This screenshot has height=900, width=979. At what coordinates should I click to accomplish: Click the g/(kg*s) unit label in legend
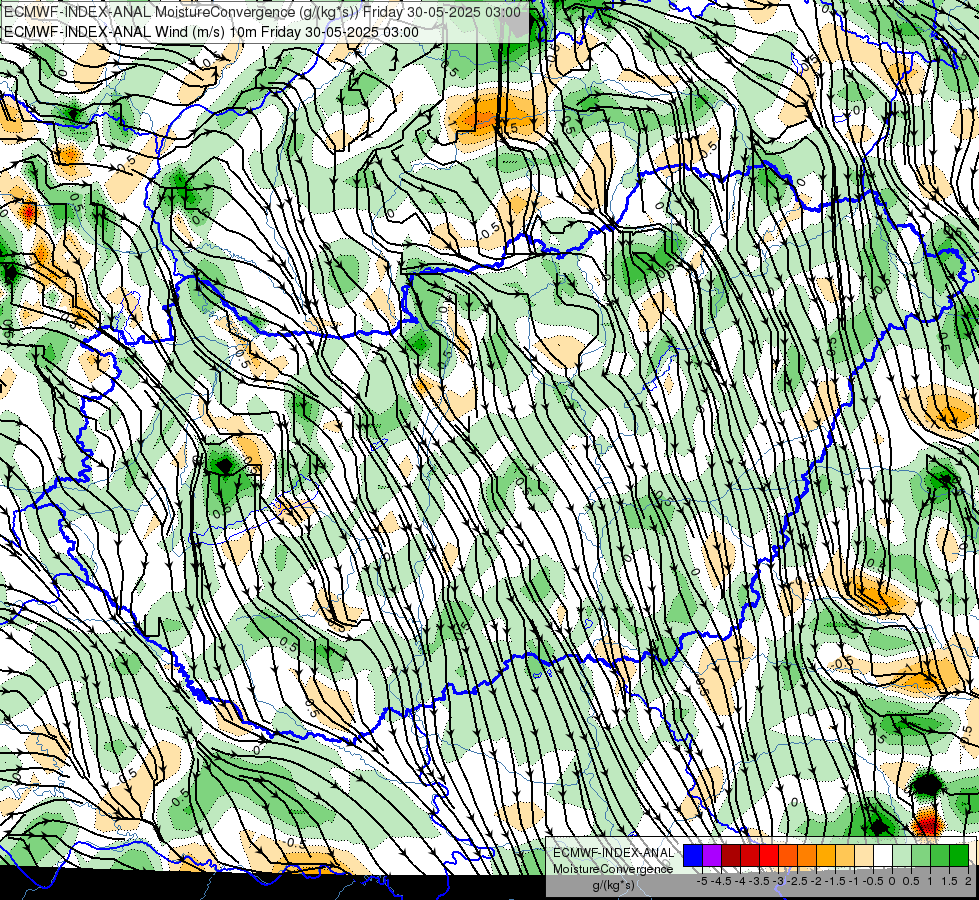pos(614,886)
